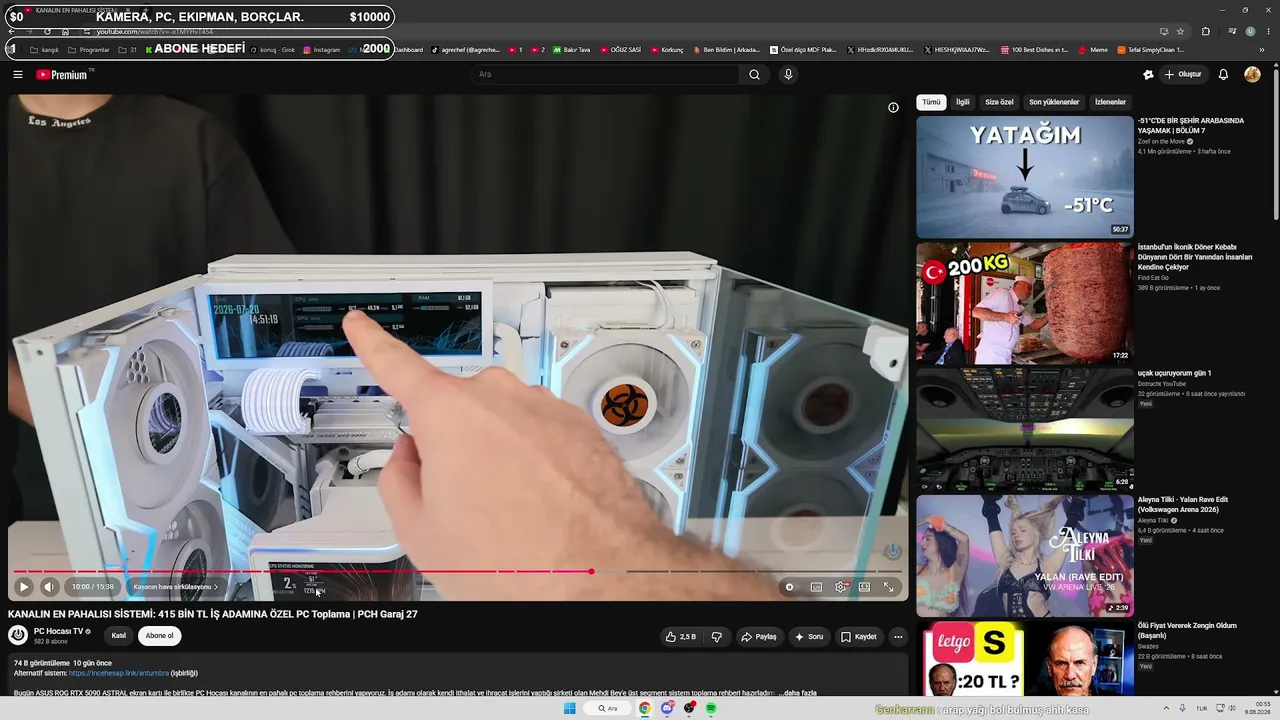Click the Abone ol subscribe button
The width and height of the screenshot is (1280, 720).
[x=159, y=636]
